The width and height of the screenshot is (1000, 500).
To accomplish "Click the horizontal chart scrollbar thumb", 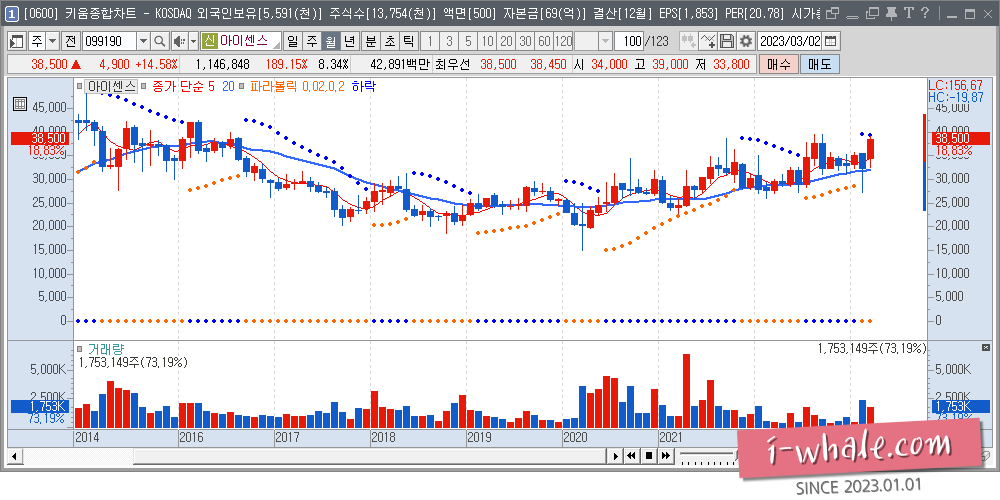I will tap(370, 455).
